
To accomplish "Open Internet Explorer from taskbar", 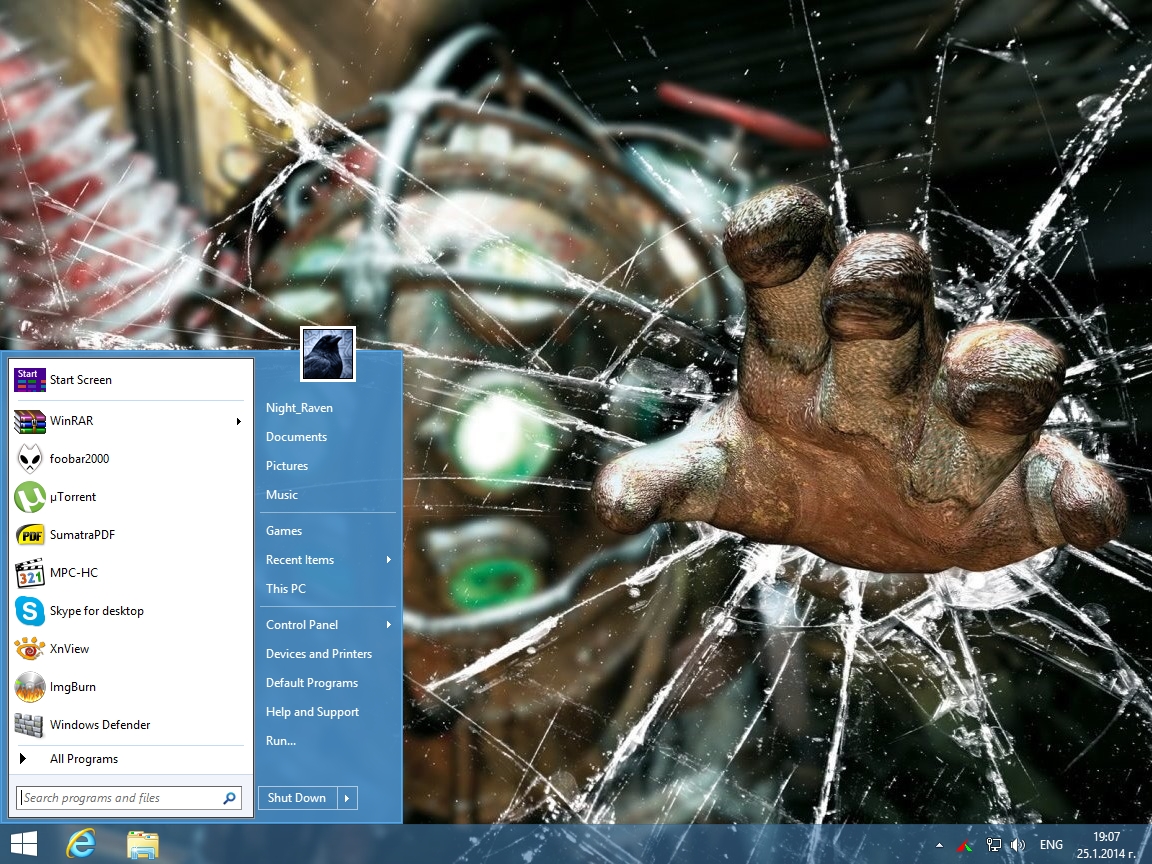I will tap(81, 844).
